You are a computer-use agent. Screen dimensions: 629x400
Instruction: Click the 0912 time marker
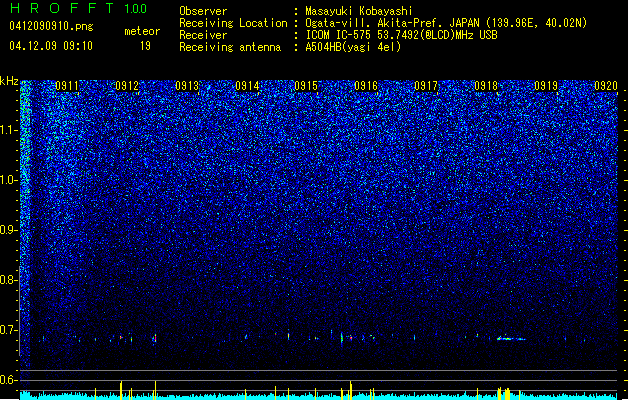point(127,86)
